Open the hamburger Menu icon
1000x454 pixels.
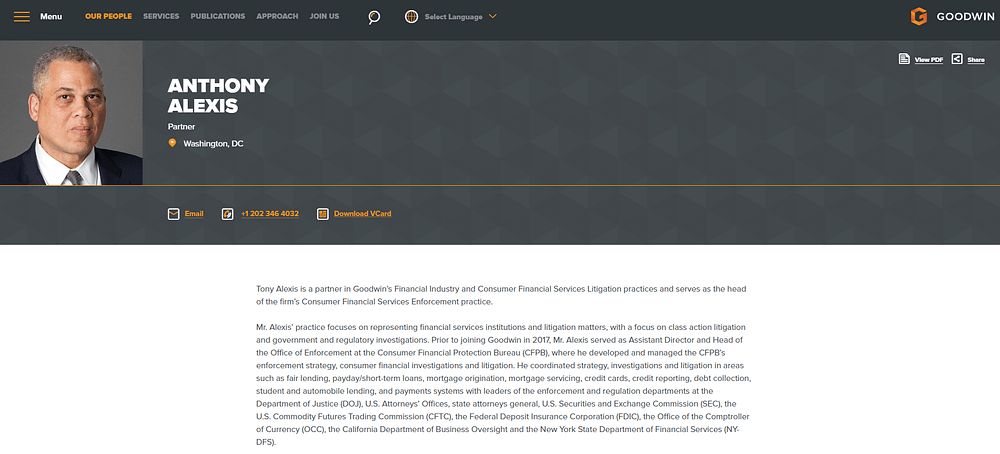click(22, 17)
